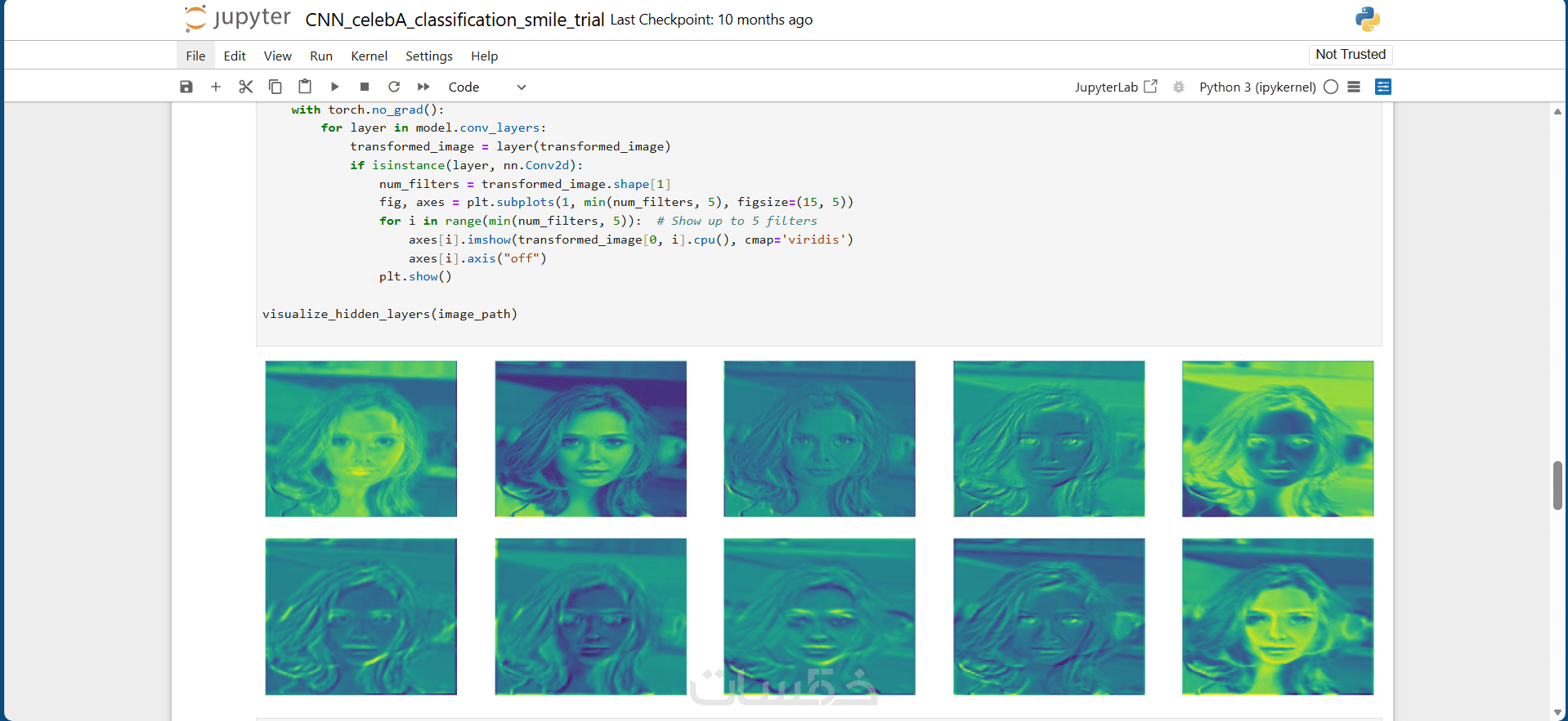Click the fifth feature map in bottom row
Screen dimensions: 1568x721
point(1278,616)
